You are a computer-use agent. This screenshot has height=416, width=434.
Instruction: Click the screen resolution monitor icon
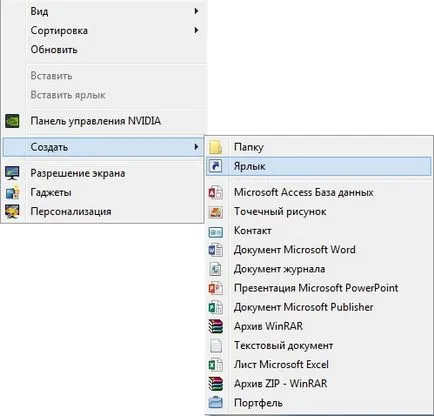[12, 173]
